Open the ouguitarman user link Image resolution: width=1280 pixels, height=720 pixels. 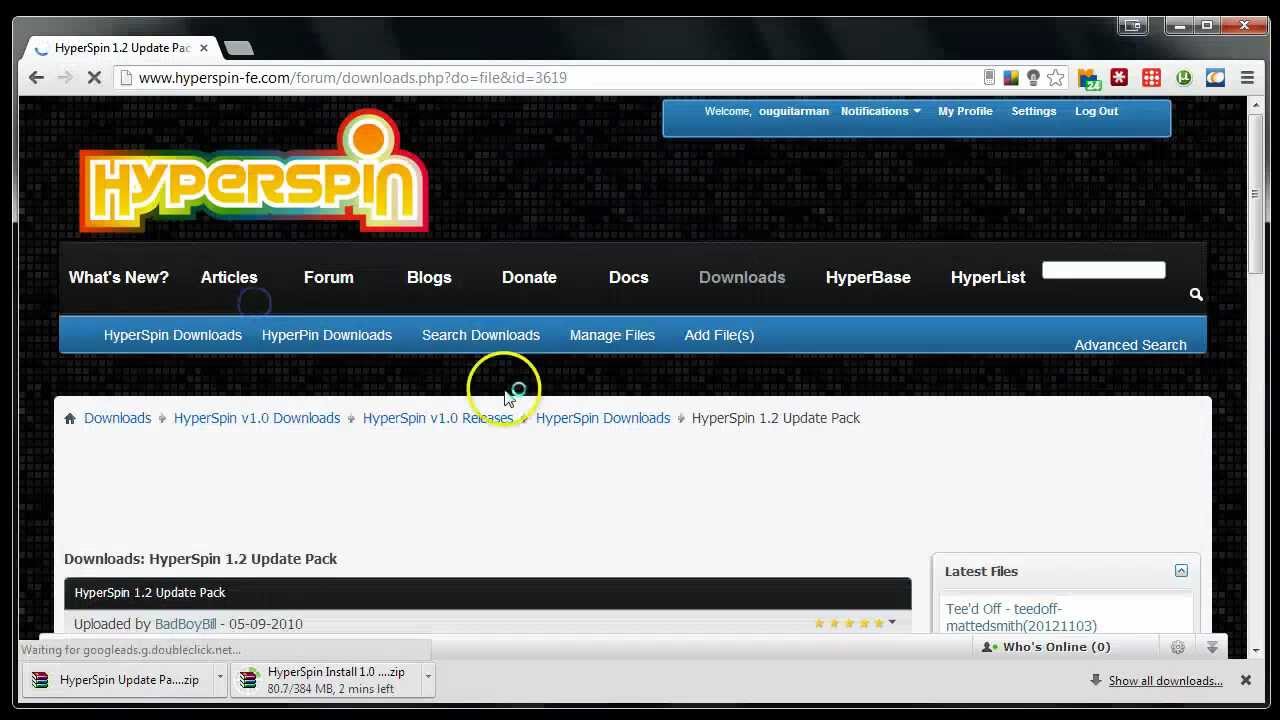click(794, 111)
